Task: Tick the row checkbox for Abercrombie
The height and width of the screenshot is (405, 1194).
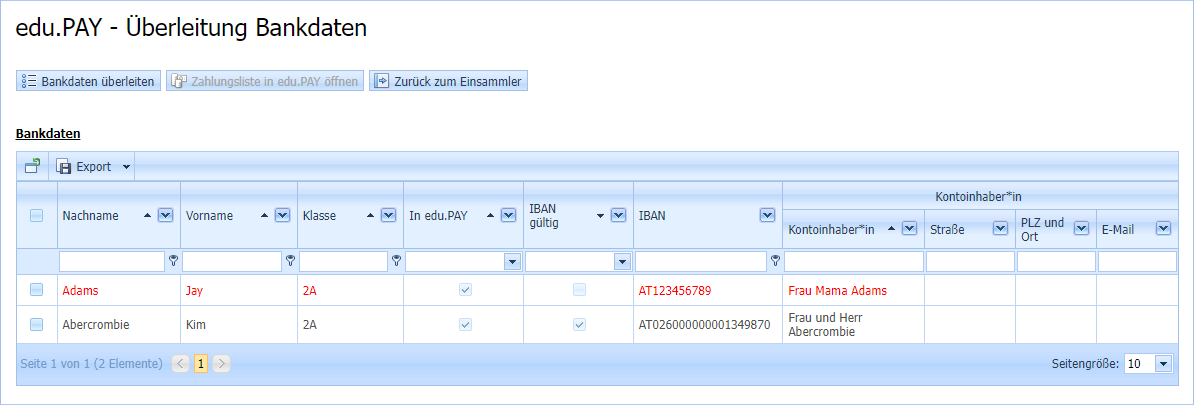Action: pyautogui.click(x=36, y=325)
